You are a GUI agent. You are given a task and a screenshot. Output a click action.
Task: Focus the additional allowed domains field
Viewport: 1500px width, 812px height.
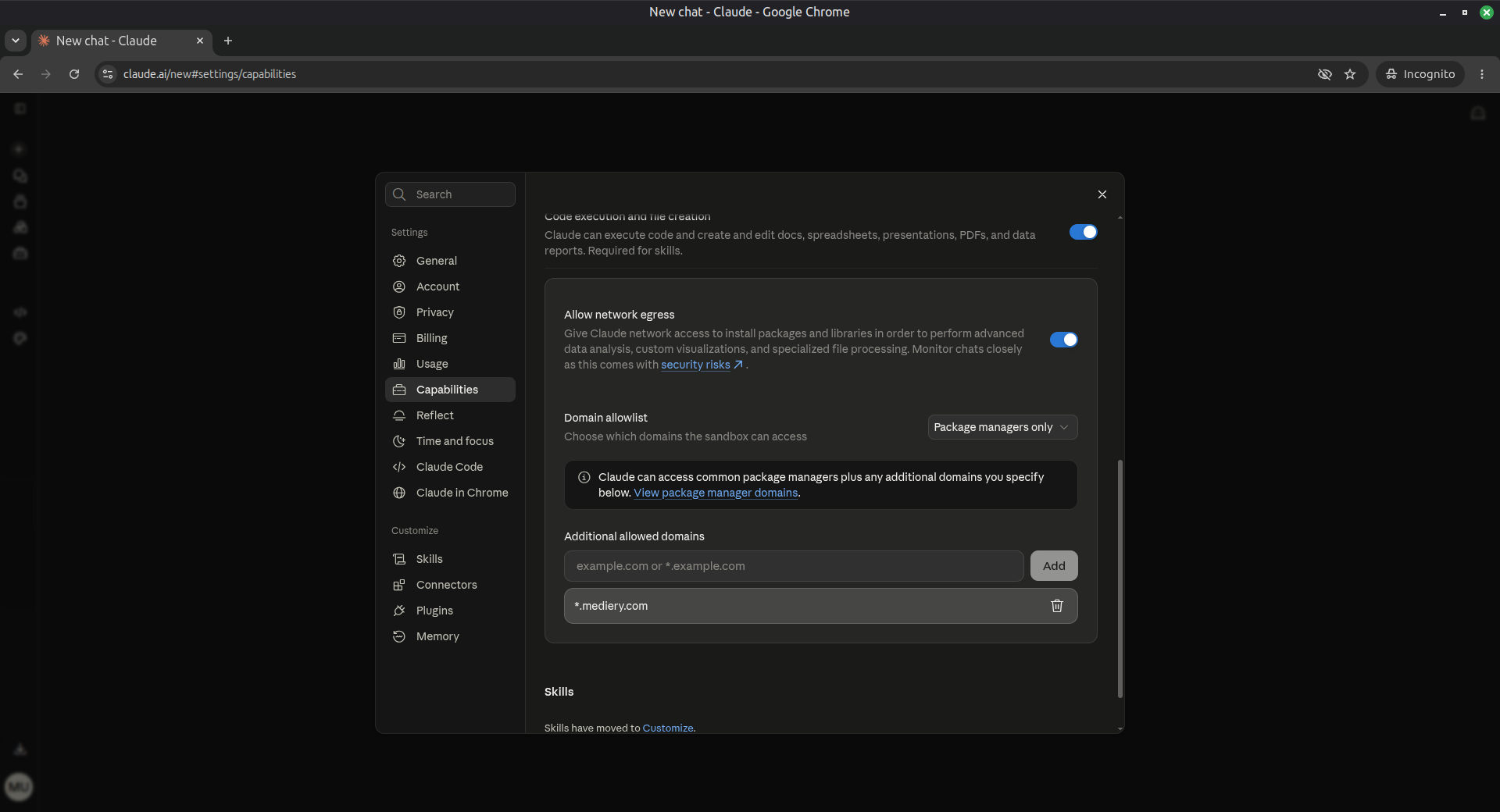[794, 566]
